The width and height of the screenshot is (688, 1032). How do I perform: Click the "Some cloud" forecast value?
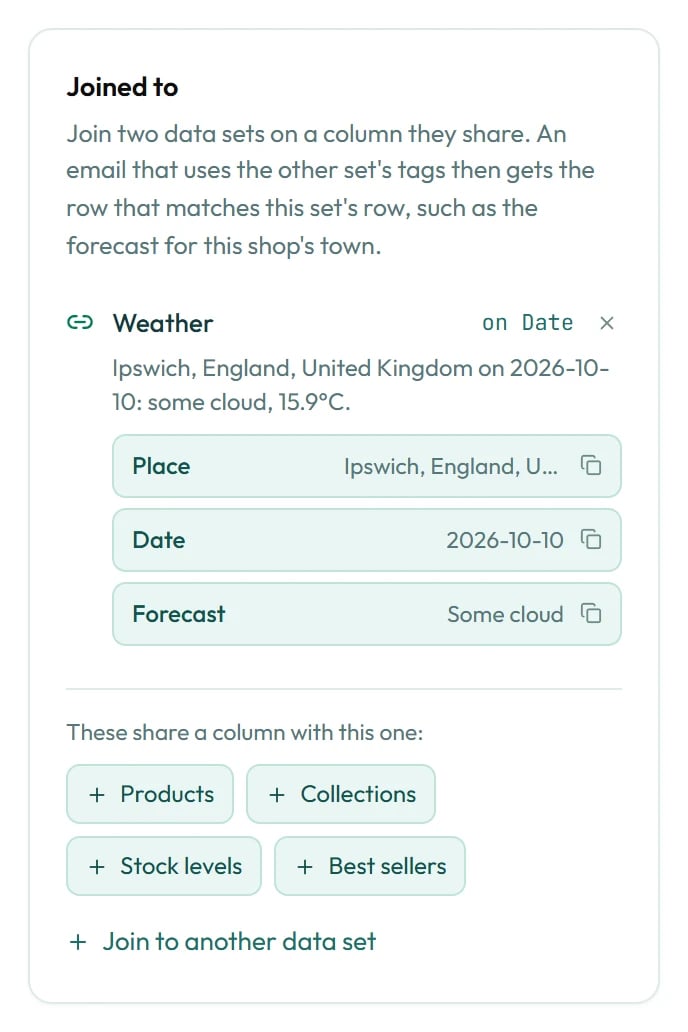coord(505,614)
